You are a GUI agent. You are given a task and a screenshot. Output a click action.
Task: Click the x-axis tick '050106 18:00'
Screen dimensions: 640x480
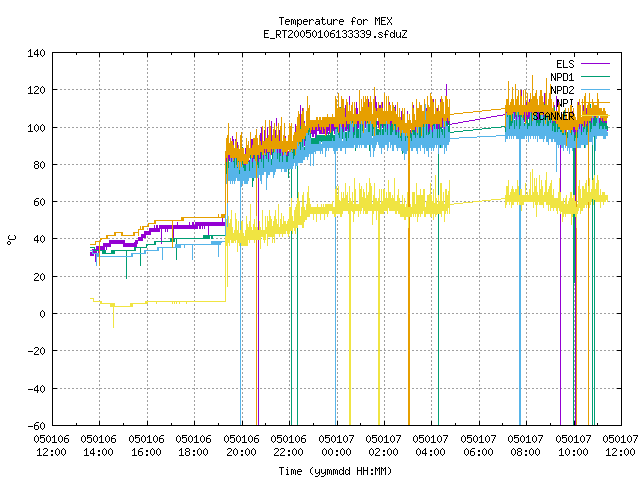(x=193, y=446)
